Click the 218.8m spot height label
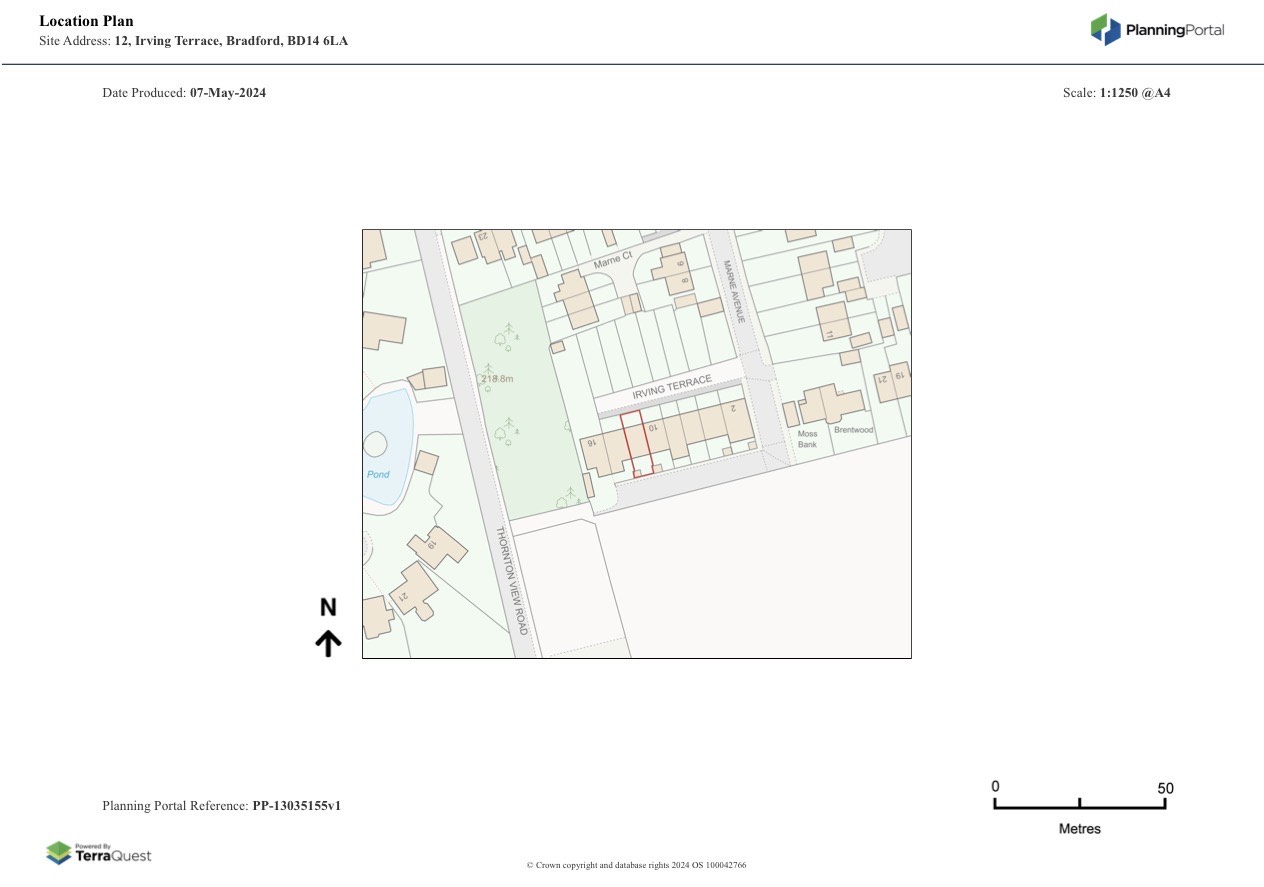This screenshot has width=1264, height=887. (x=497, y=379)
